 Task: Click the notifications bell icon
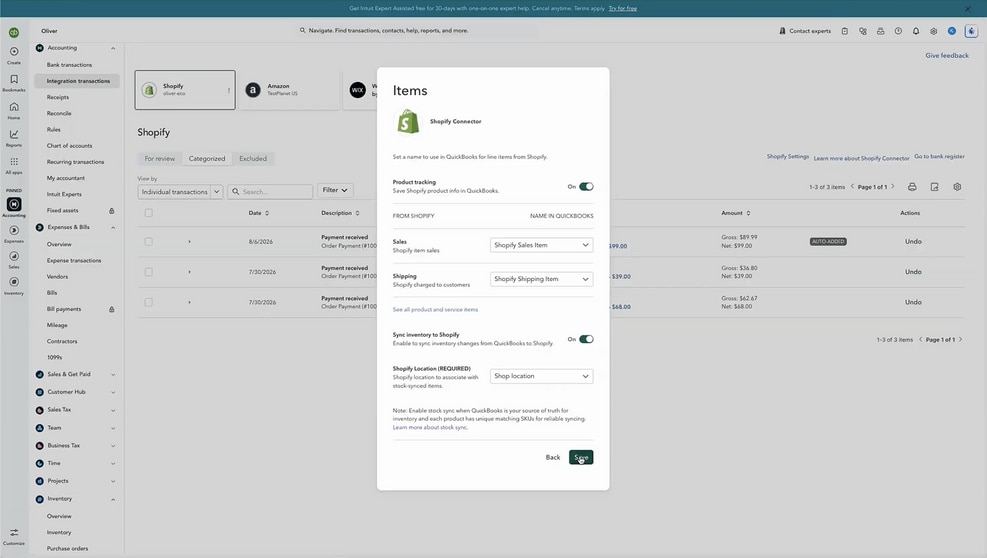tap(916, 31)
